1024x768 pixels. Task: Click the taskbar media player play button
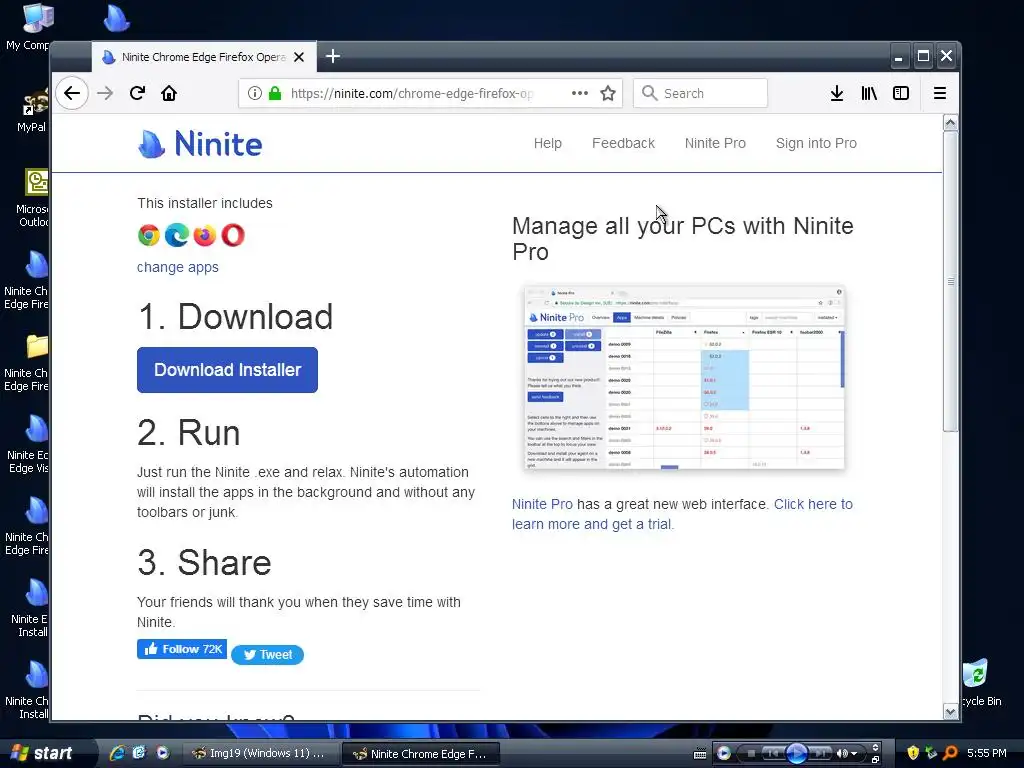pyautogui.click(x=796, y=754)
